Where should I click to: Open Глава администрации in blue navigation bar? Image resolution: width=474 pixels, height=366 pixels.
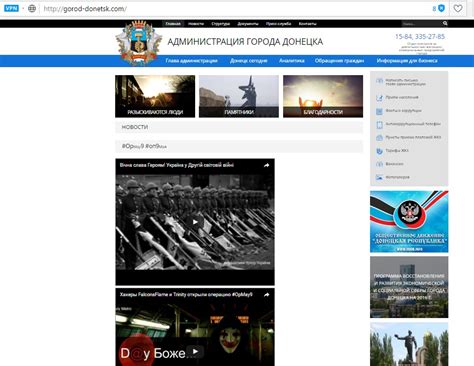192,61
